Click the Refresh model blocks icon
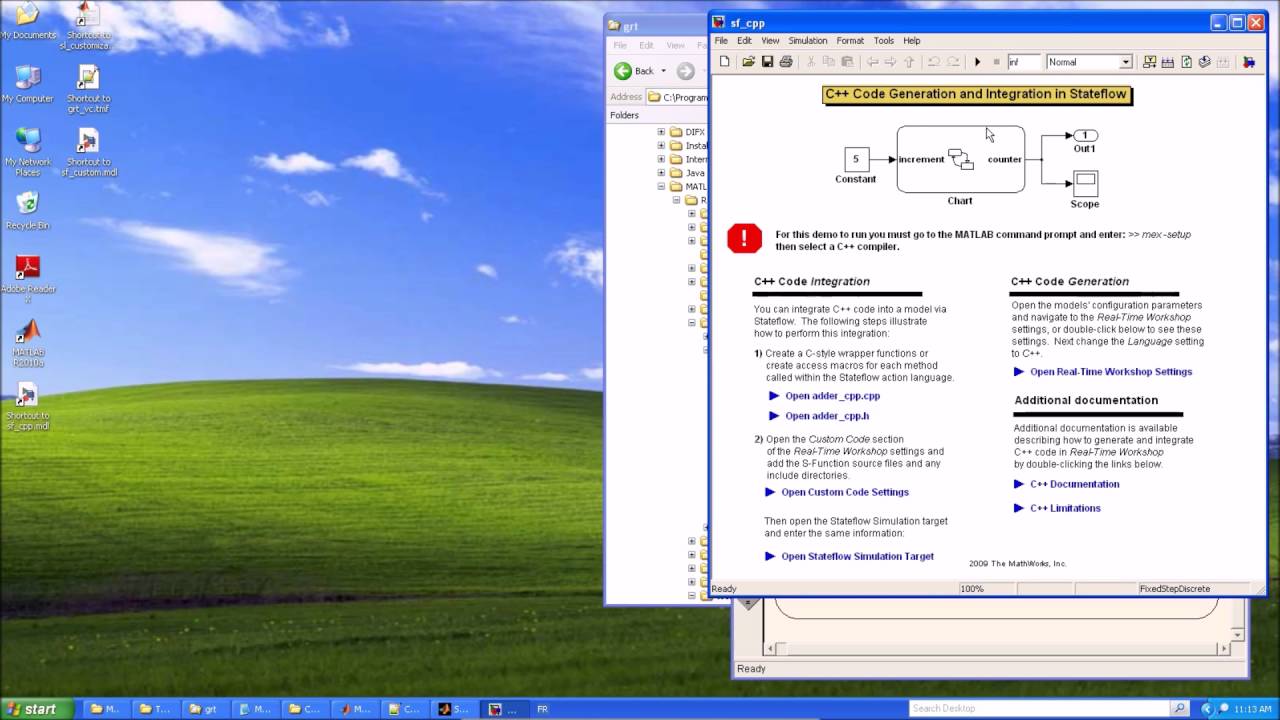1280x720 pixels. (x=1186, y=62)
